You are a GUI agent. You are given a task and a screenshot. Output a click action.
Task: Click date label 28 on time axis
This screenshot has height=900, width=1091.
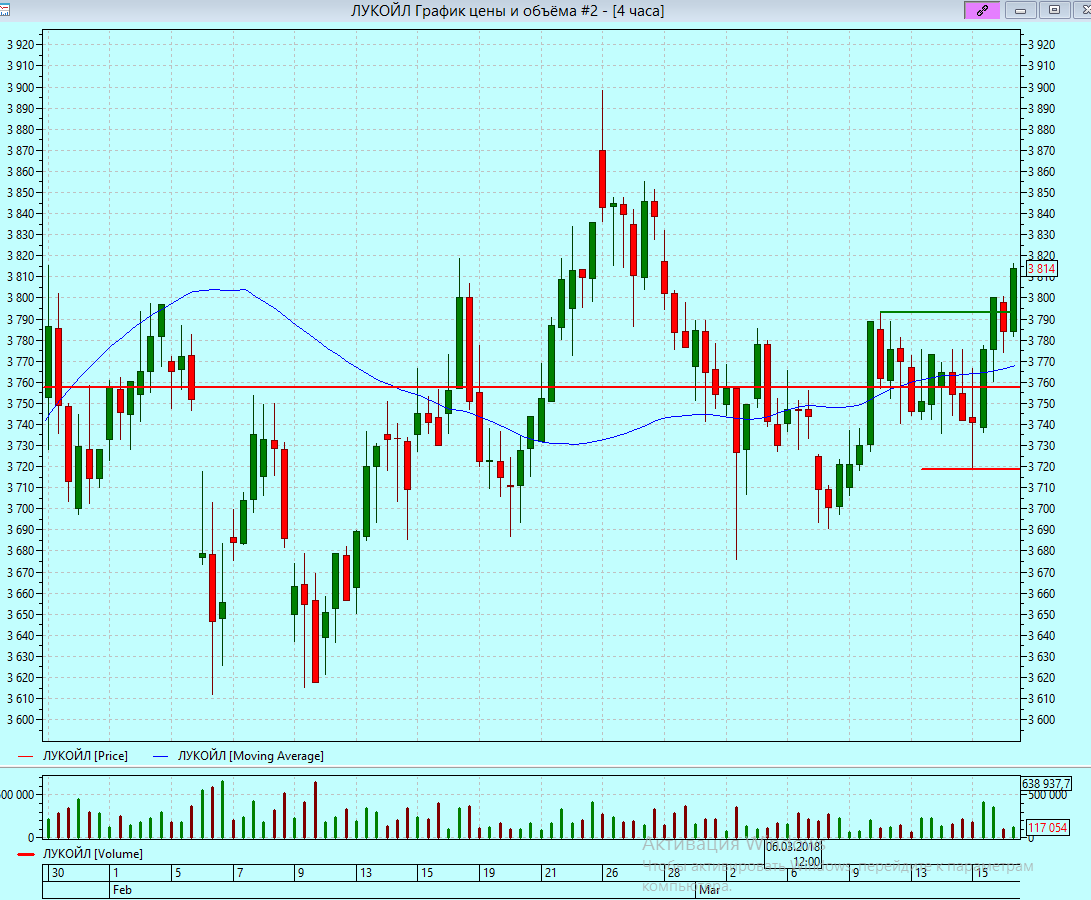click(674, 872)
